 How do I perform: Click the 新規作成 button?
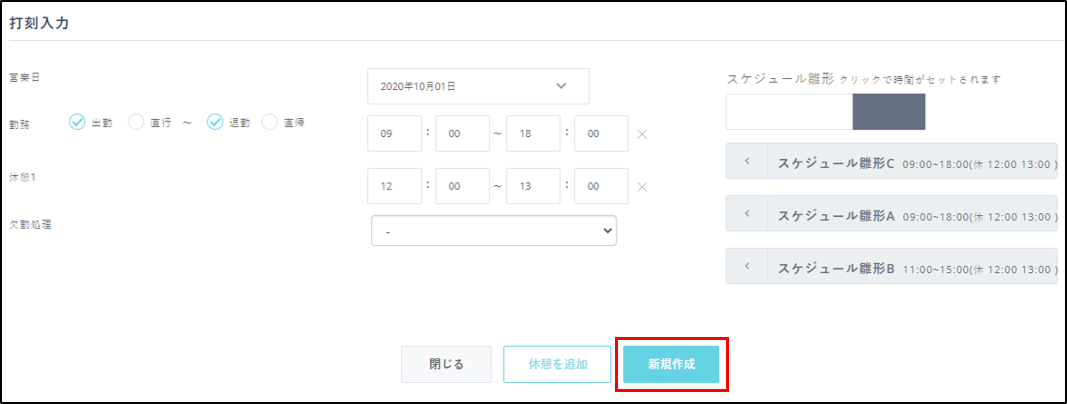tap(671, 365)
